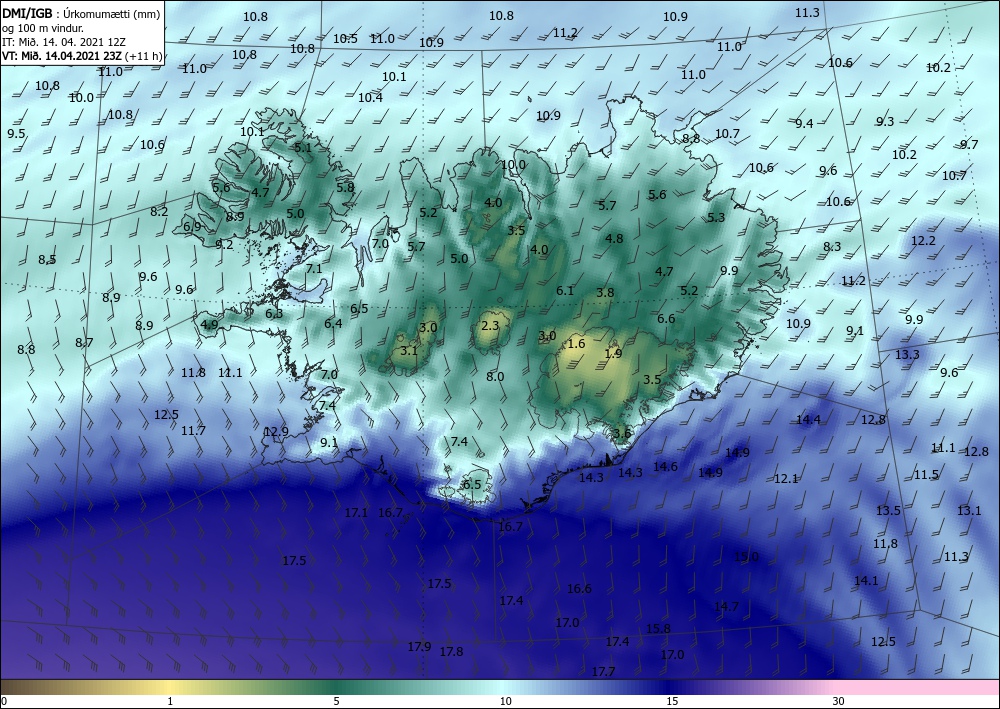Click the value '9.7' at the right edge
The width and height of the screenshot is (1000, 709).
coord(969,145)
